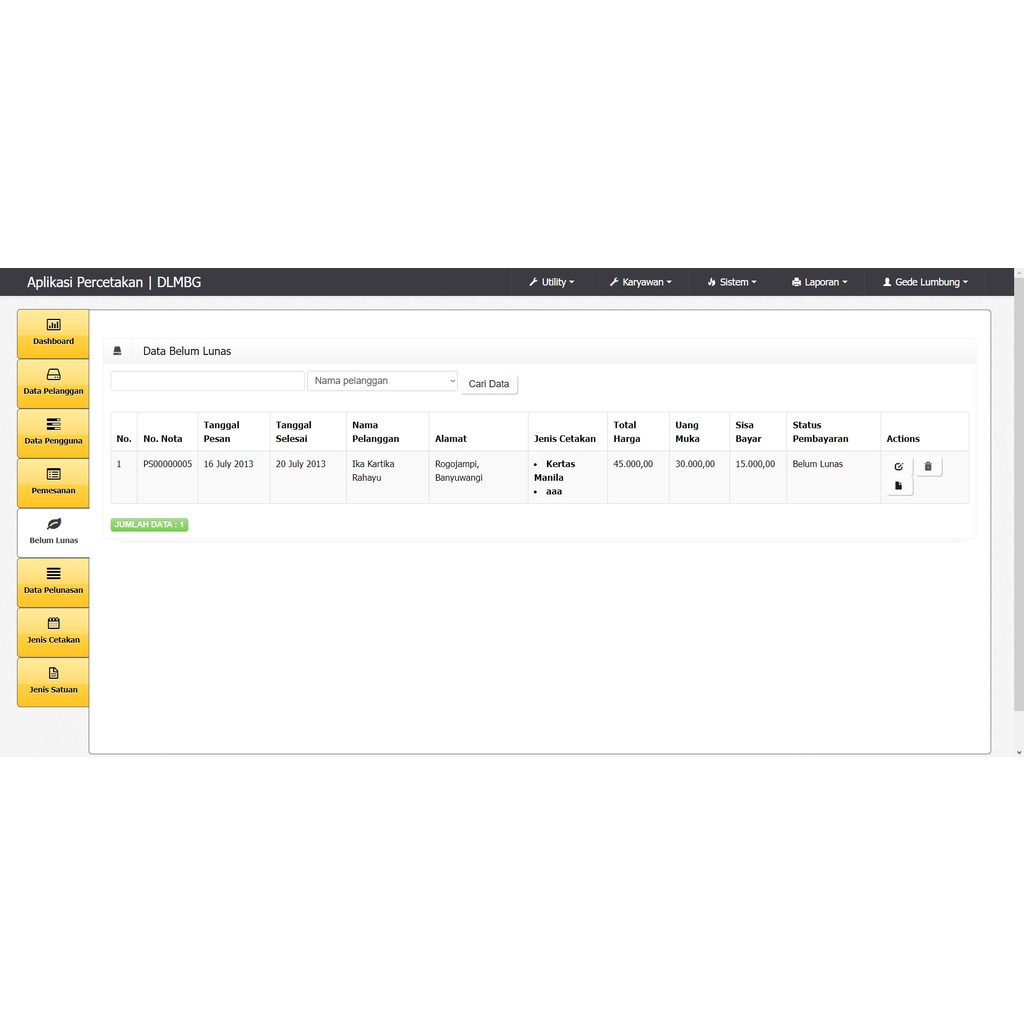Select the Belum Lunas sidebar tab
This screenshot has height=1024, width=1024.
(x=53, y=532)
